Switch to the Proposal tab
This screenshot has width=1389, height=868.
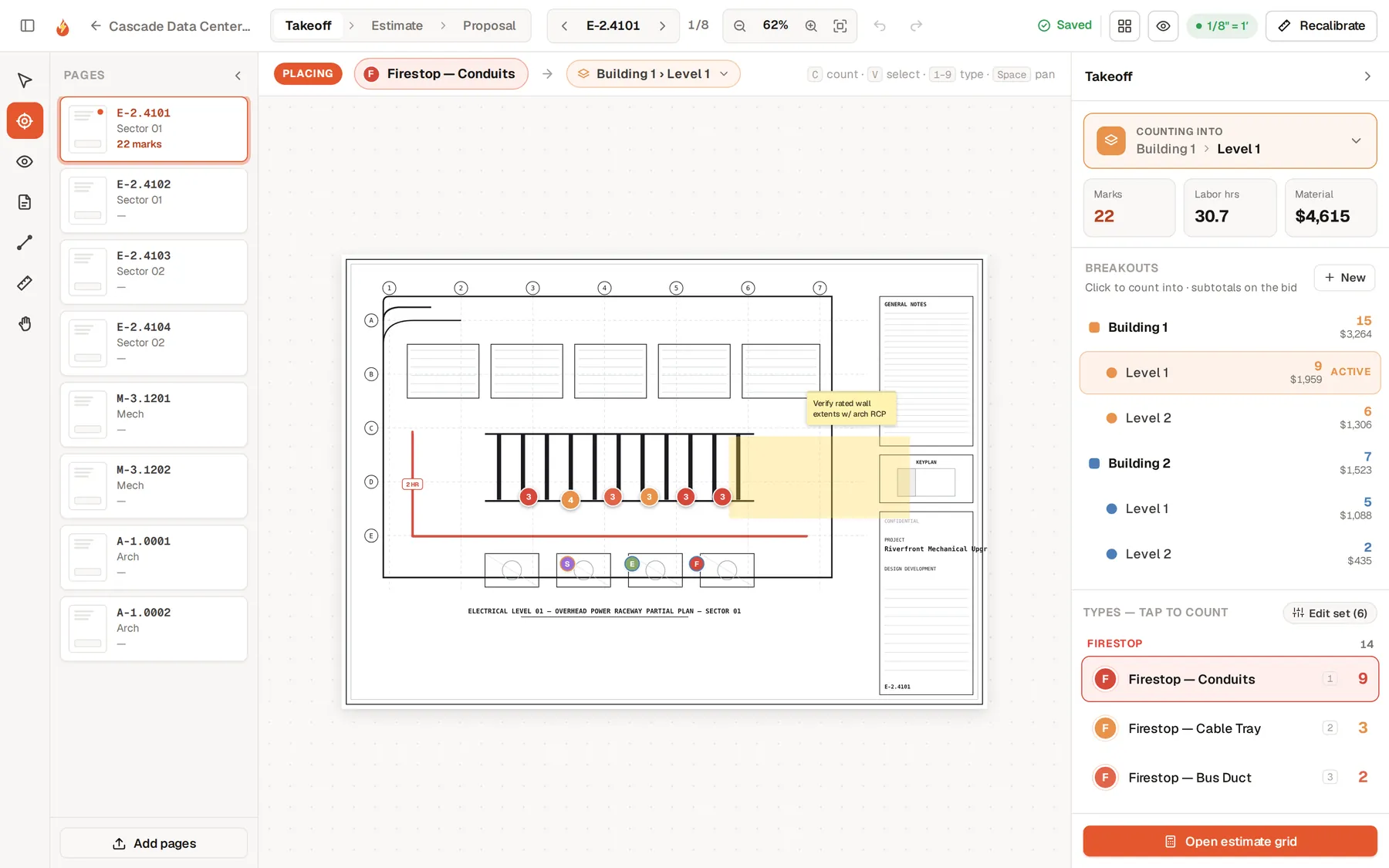(x=488, y=25)
